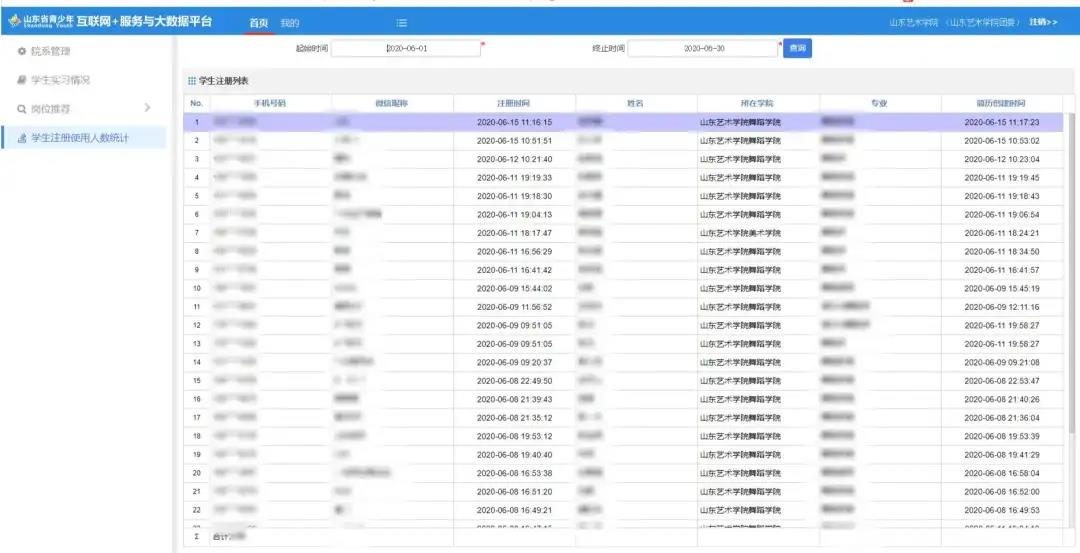Click the 所在学院 column header
Image resolution: width=1080 pixels, height=553 pixels.
click(757, 103)
